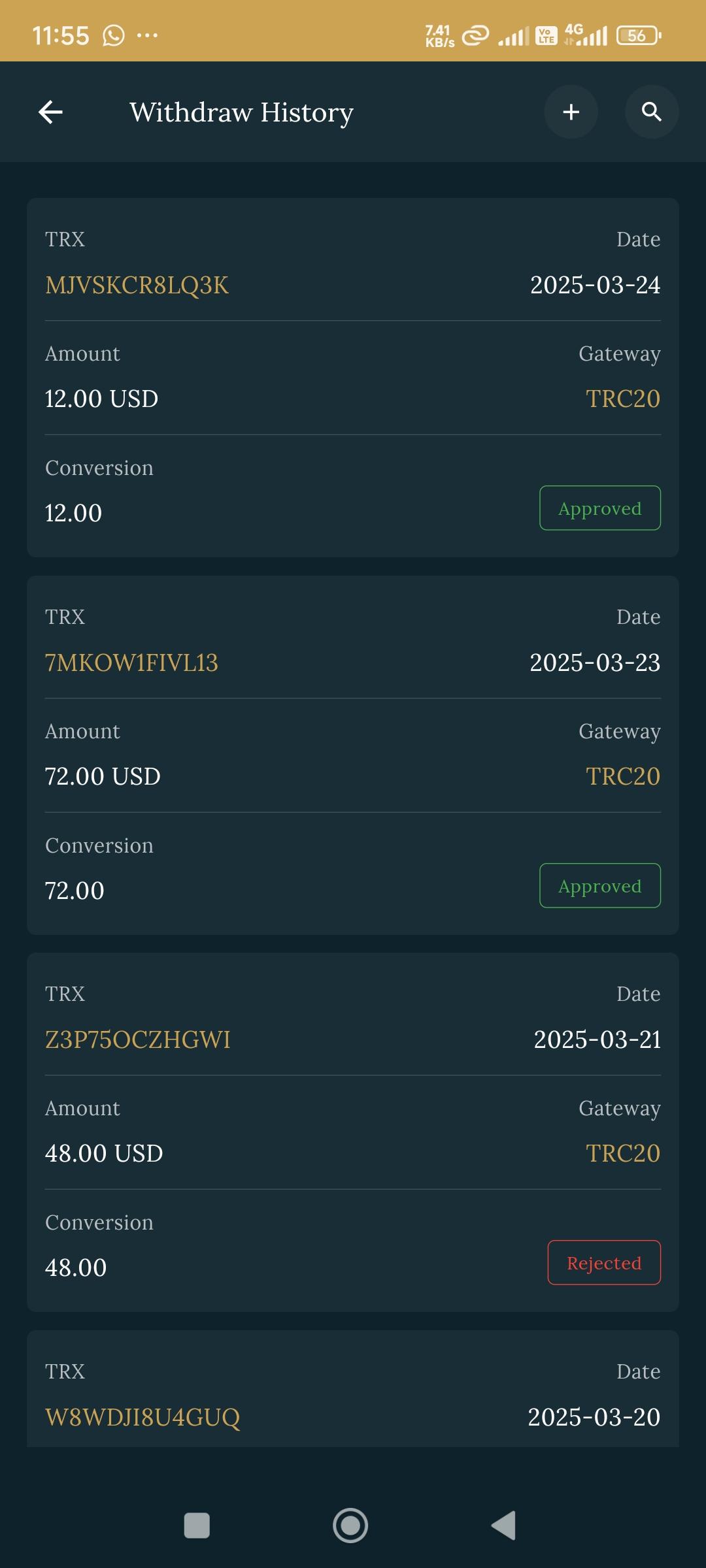This screenshot has height=1568, width=706.
Task: Open search with the magnifier icon
Action: click(651, 112)
